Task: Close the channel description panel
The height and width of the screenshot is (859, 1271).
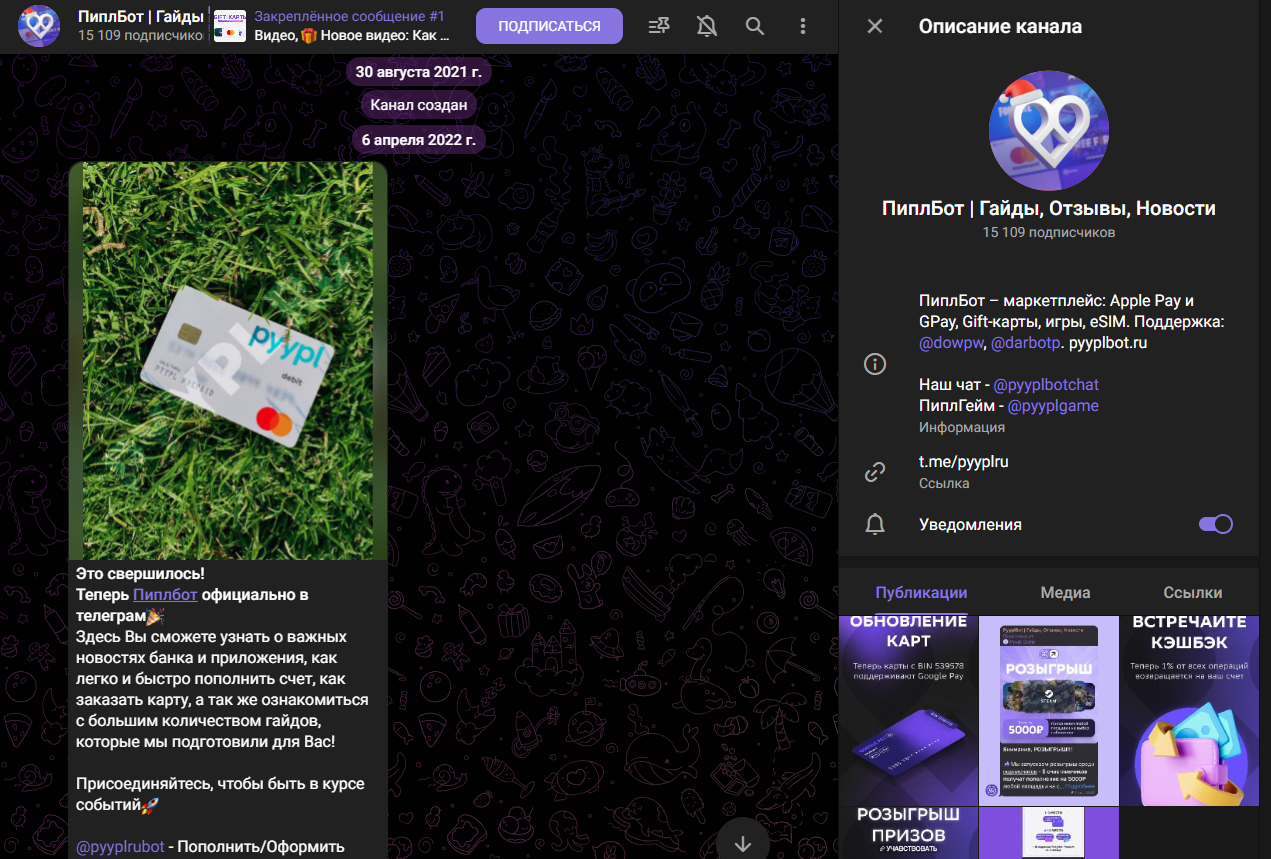Action: pos(875,26)
